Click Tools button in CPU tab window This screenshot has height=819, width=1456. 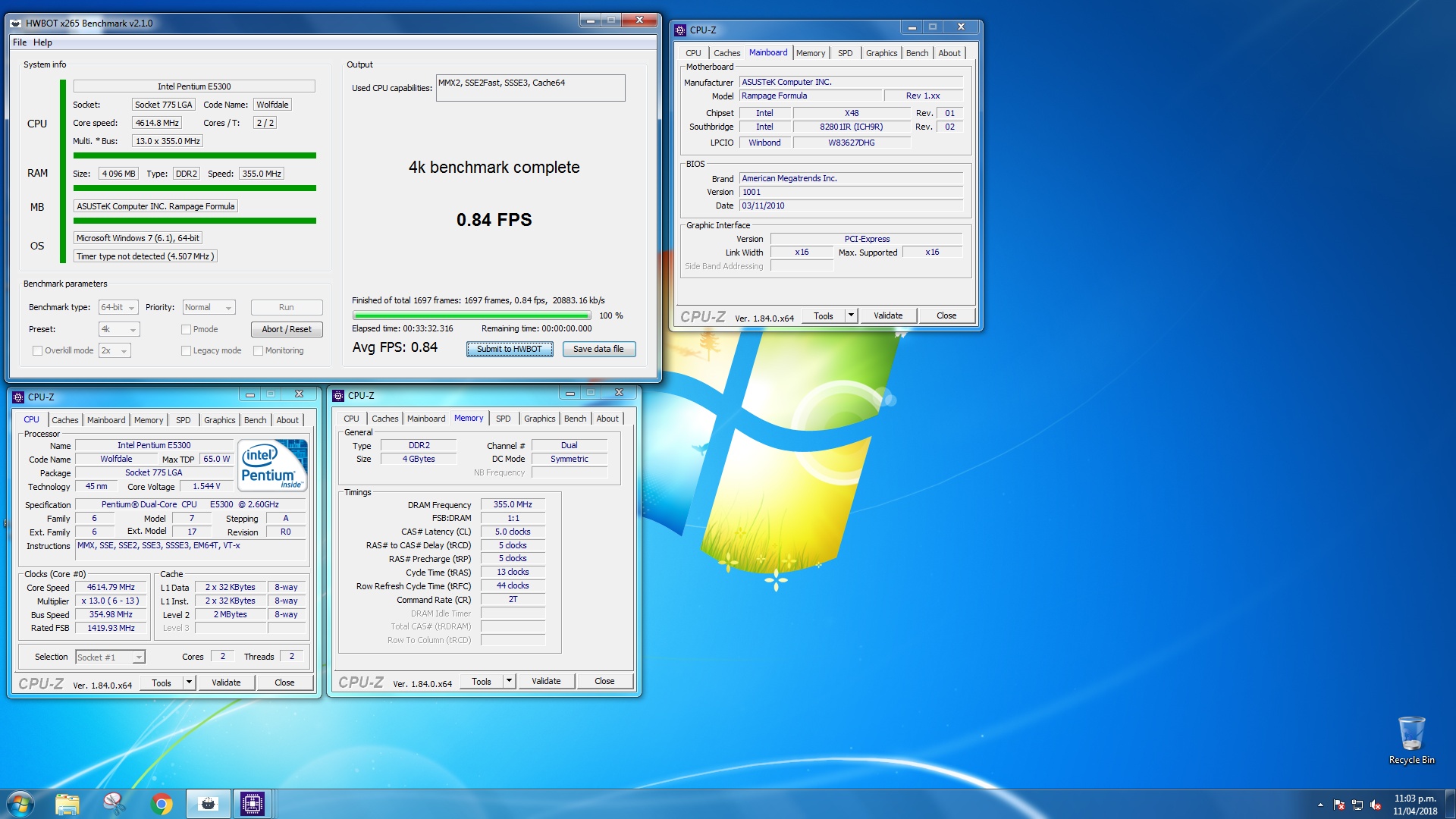click(x=161, y=682)
